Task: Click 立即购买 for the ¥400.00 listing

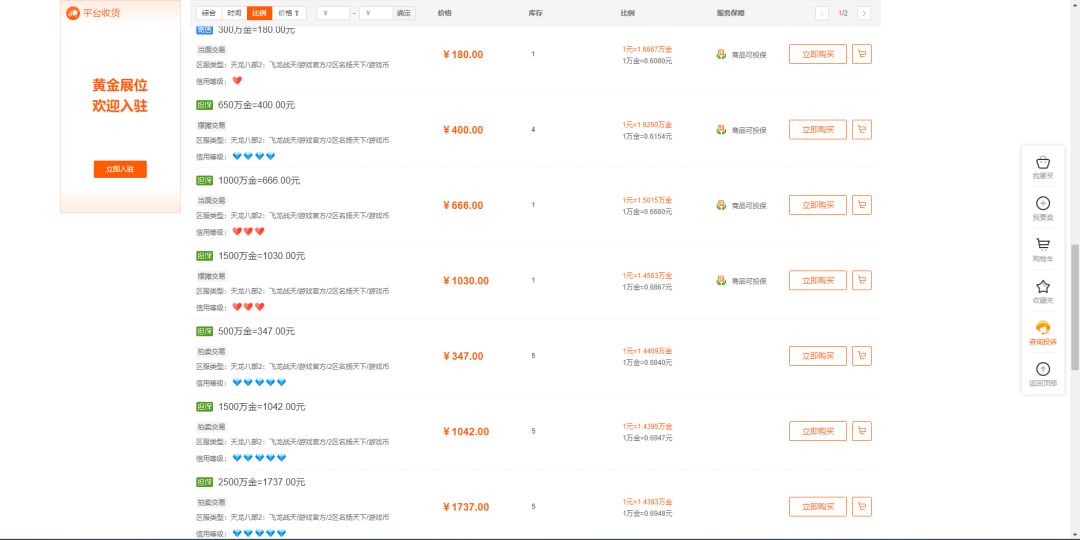Action: 818,129
